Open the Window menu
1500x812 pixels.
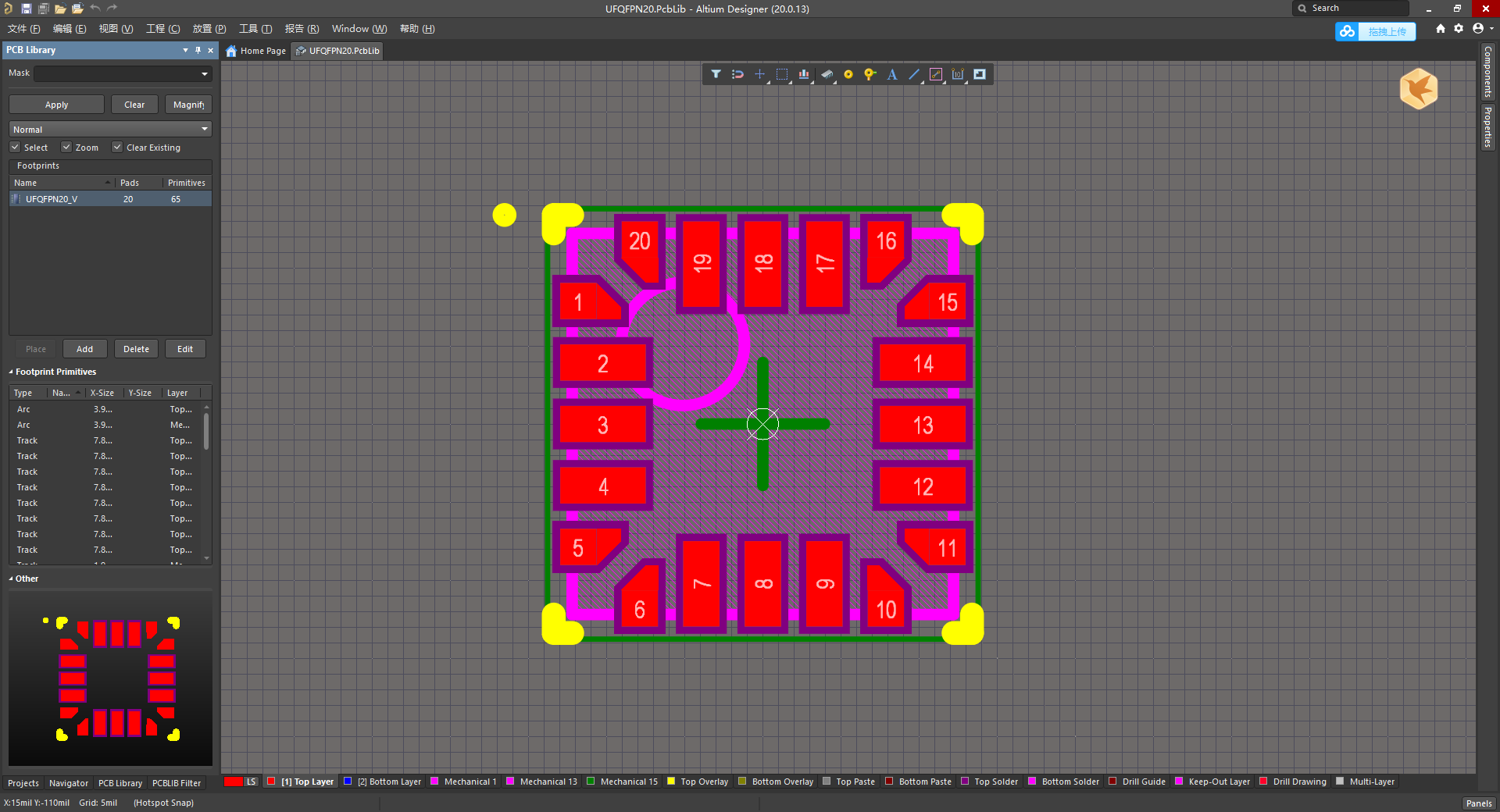click(x=359, y=29)
